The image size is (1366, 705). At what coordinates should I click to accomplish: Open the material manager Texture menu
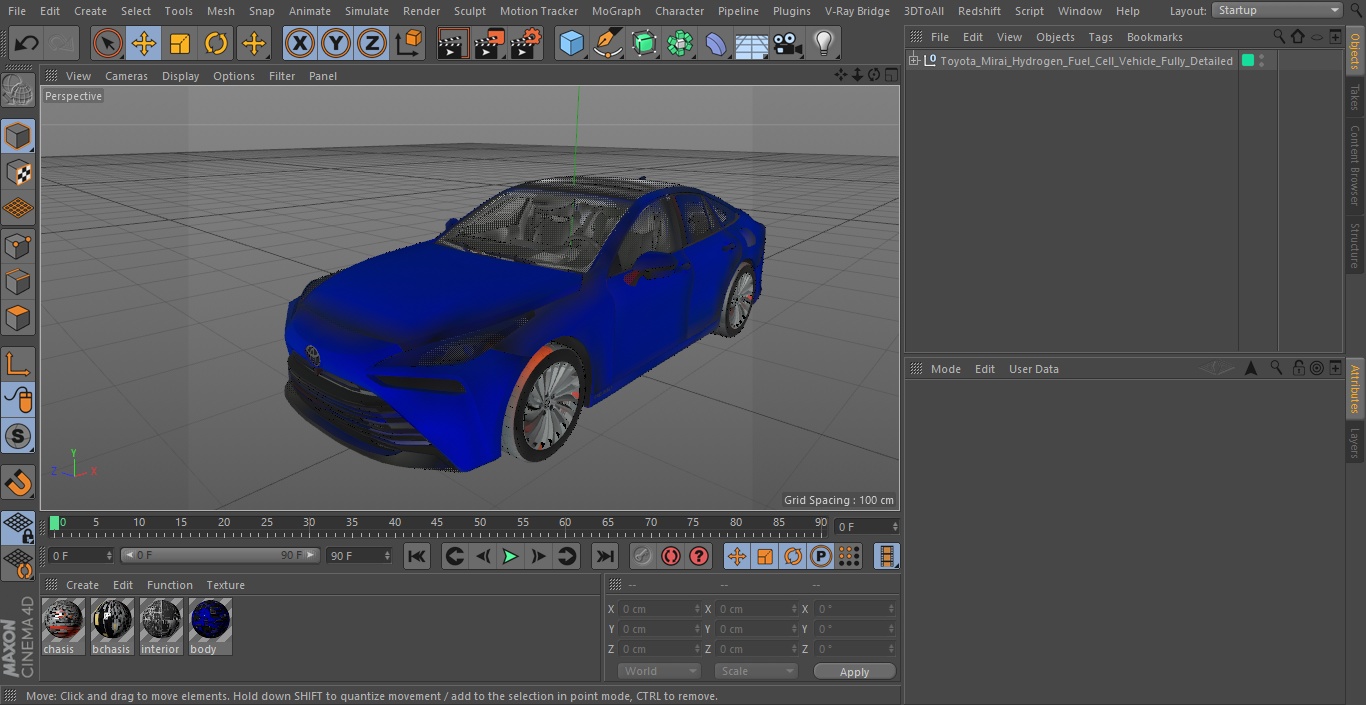coord(225,585)
